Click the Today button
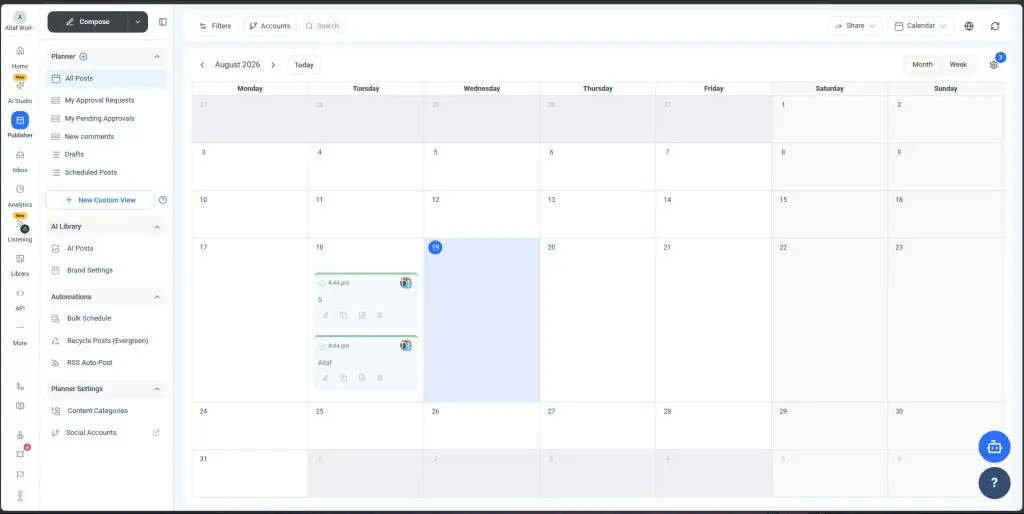This screenshot has height=514, width=1024. pos(304,65)
